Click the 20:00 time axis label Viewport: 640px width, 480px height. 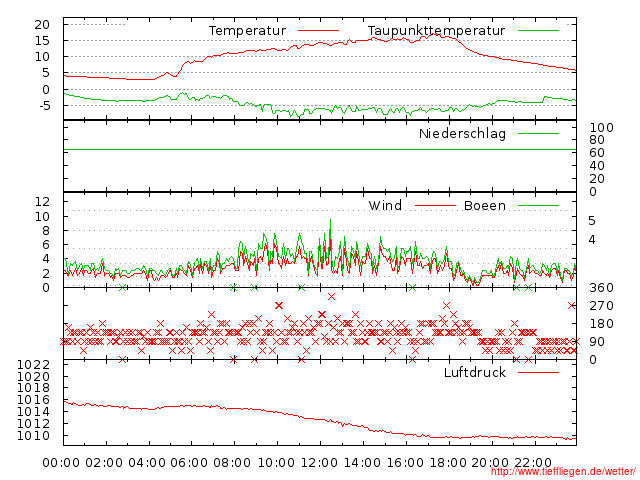pyautogui.click(x=490, y=463)
